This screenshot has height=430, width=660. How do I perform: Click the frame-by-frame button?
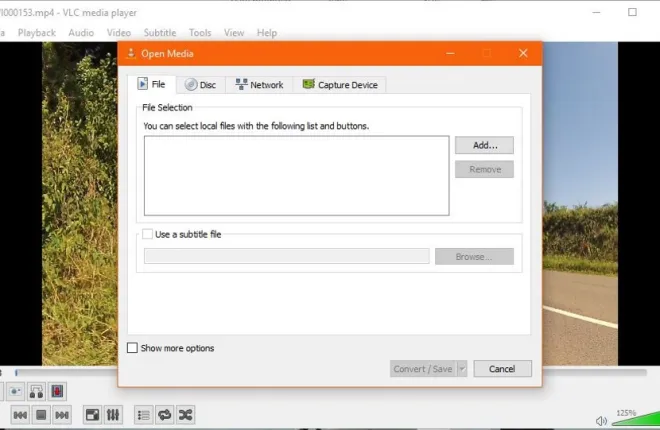click(57, 391)
